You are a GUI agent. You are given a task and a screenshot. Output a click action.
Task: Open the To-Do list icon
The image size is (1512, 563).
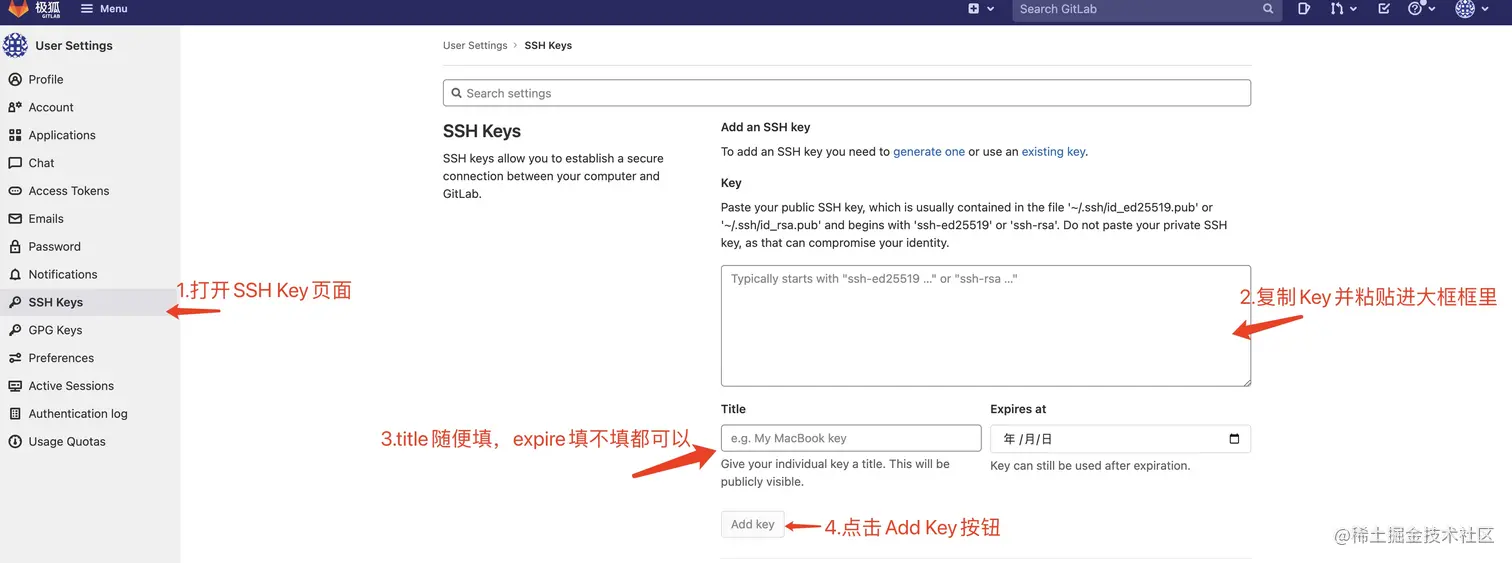(x=1384, y=8)
